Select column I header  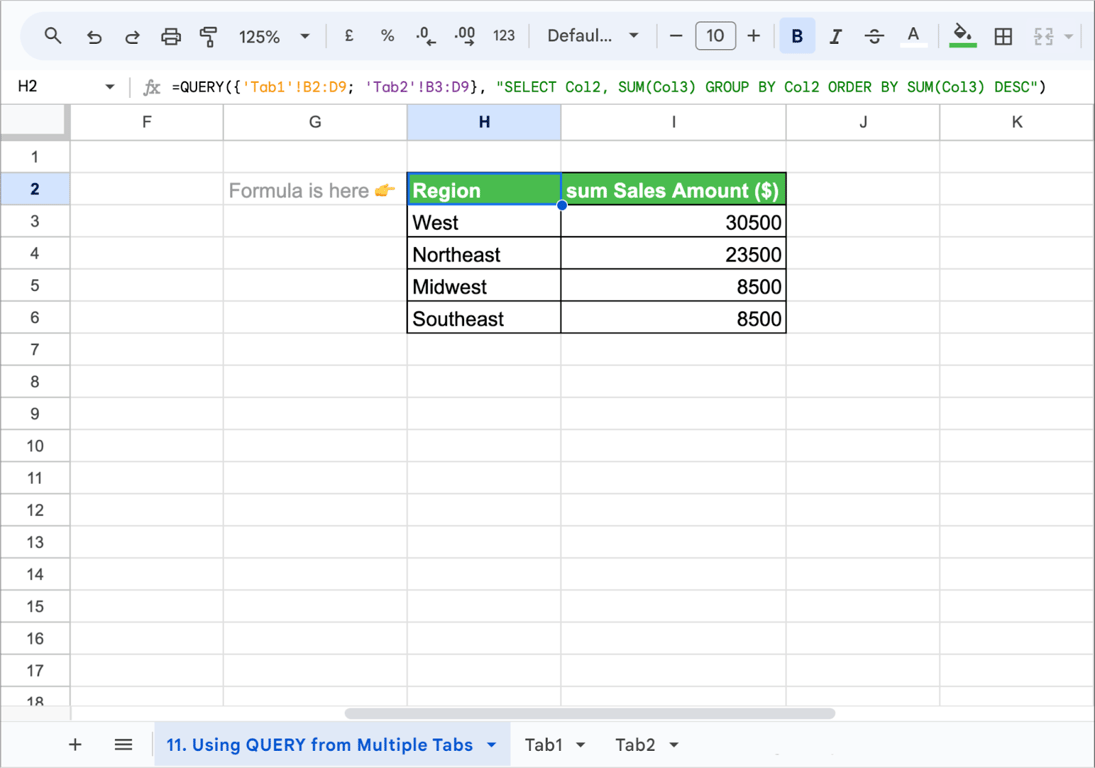pyautogui.click(x=674, y=122)
